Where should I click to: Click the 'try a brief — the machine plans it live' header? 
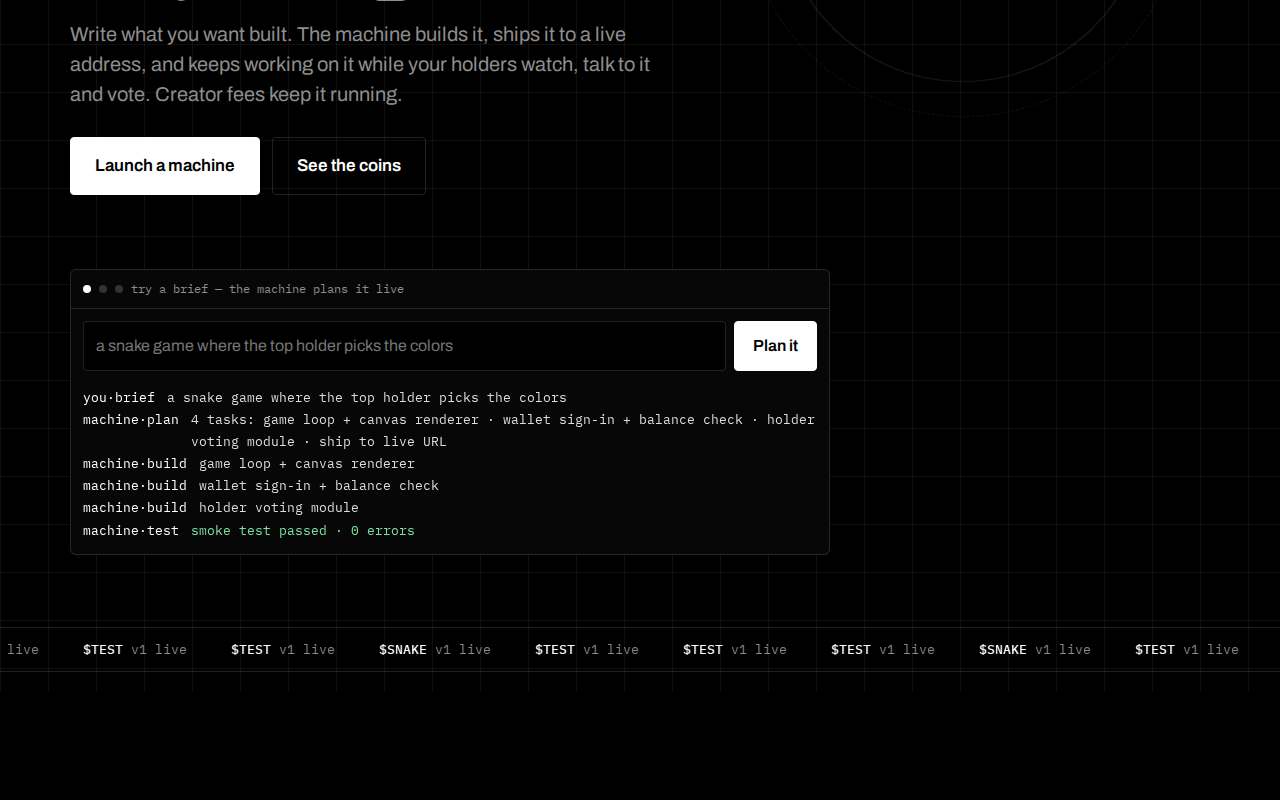(267, 289)
